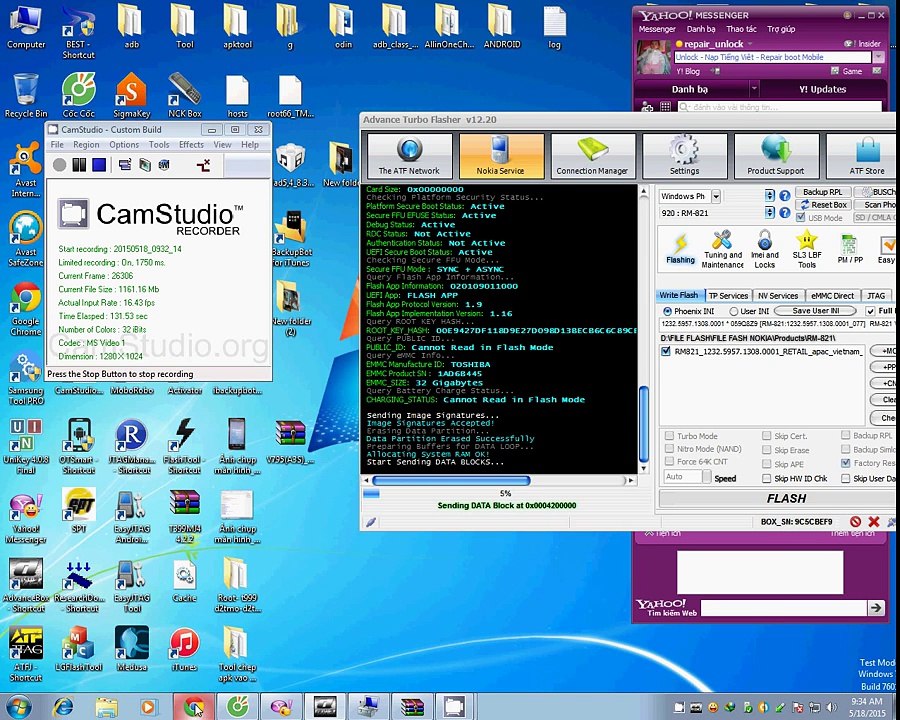The image size is (900, 720).
Task: Enable the Skip HW ID Chk checkbox
Action: [x=766, y=479]
